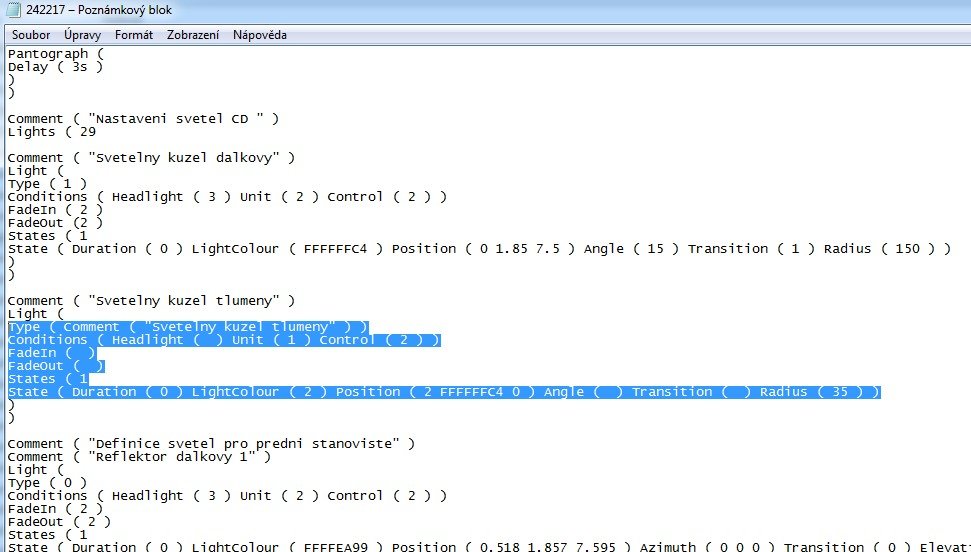
Task: Click the 'Delay ( 3s )' text
Action: [x=55, y=67]
